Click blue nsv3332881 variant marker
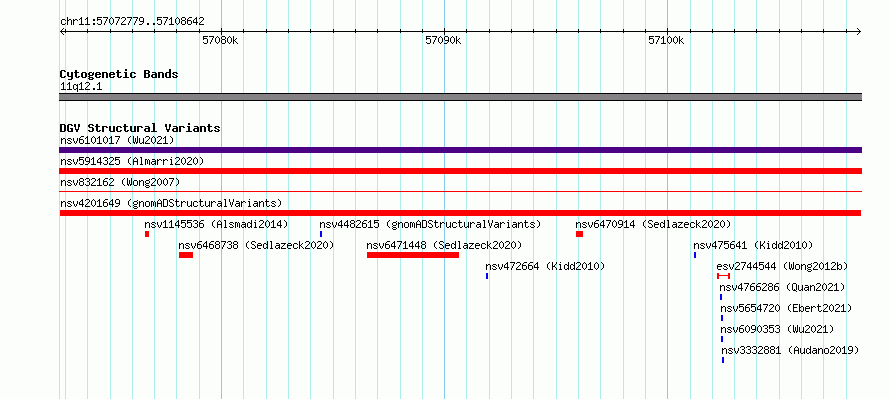This screenshot has width=890, height=399. click(723, 360)
